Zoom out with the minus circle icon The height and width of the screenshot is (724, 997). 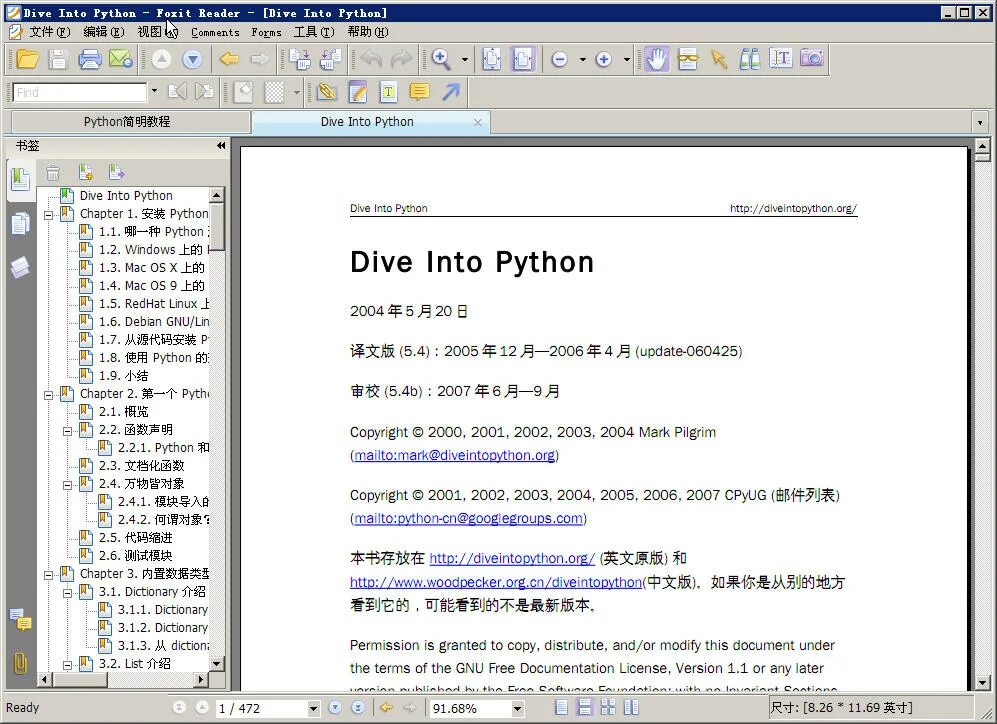tap(560, 60)
